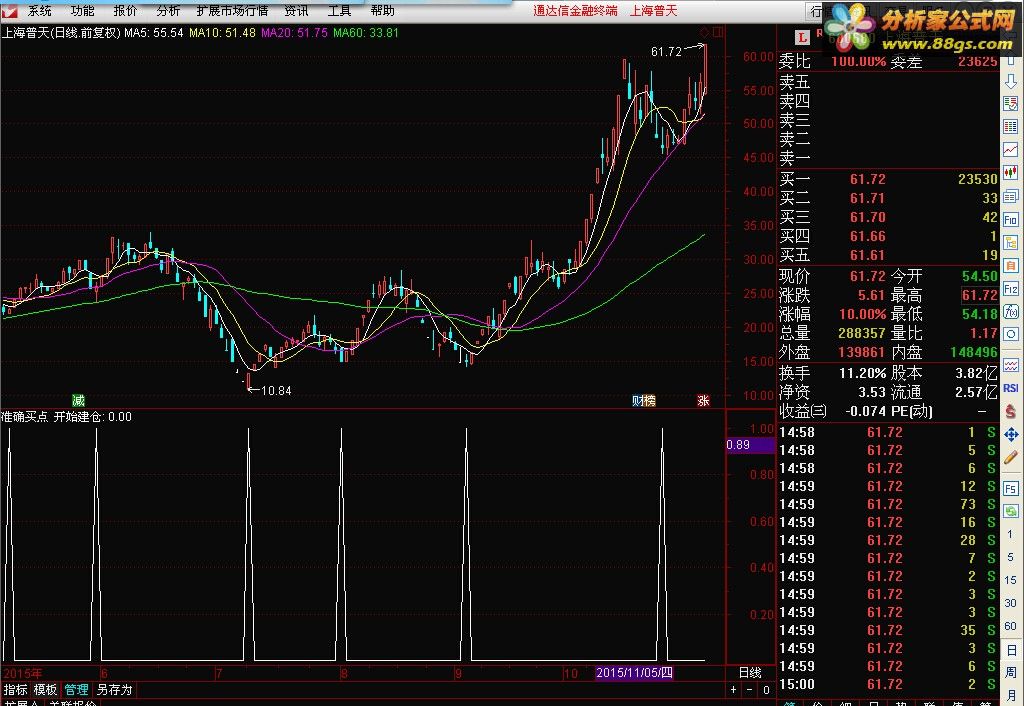Click the down-arrow icon in right toolbar
The width and height of the screenshot is (1024, 706).
(x=1010, y=81)
